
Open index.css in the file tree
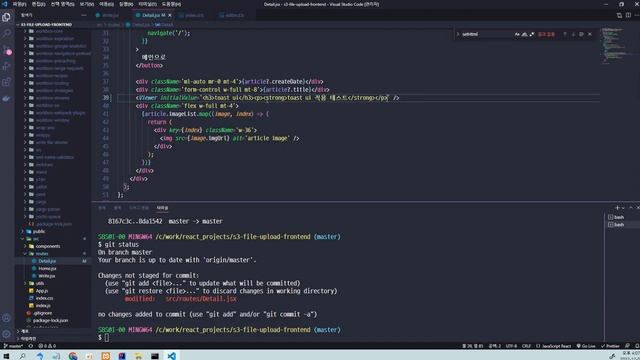pos(44,298)
